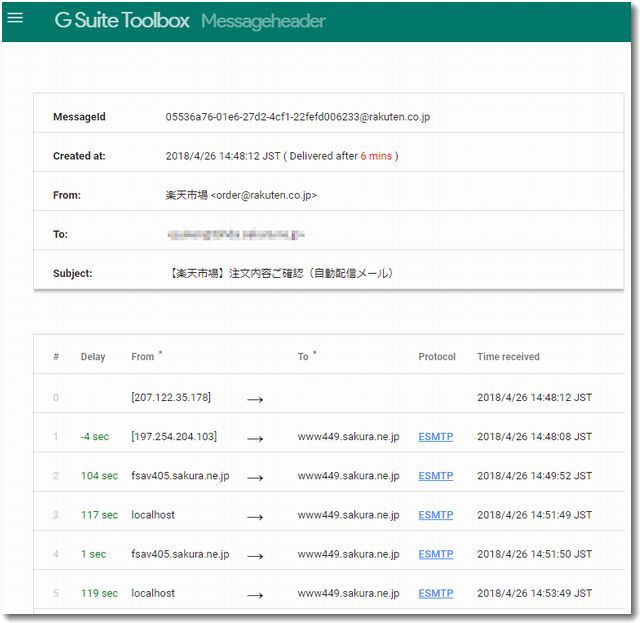
Task: Click the Subject: field label
Action: click(73, 273)
